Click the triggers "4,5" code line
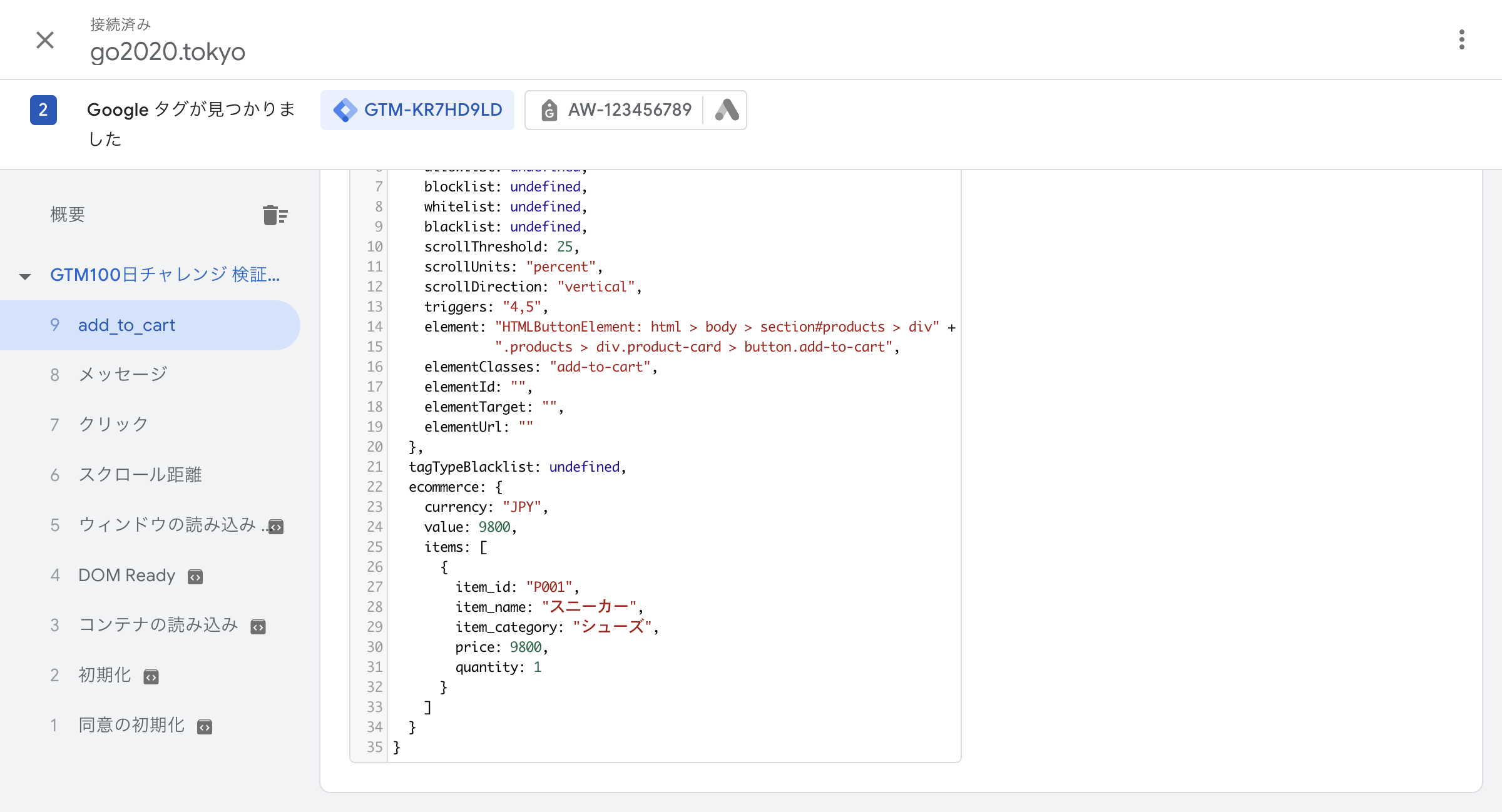This screenshot has height=812, width=1502. point(486,307)
